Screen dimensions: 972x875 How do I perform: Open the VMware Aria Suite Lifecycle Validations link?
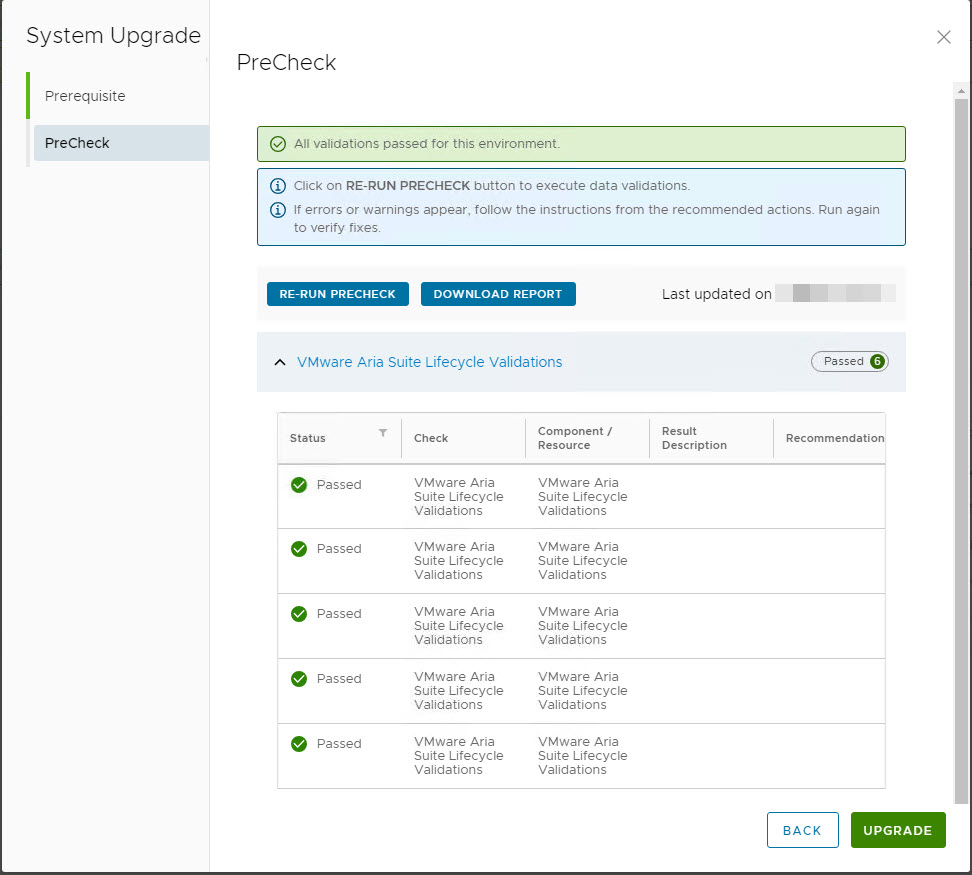[429, 362]
